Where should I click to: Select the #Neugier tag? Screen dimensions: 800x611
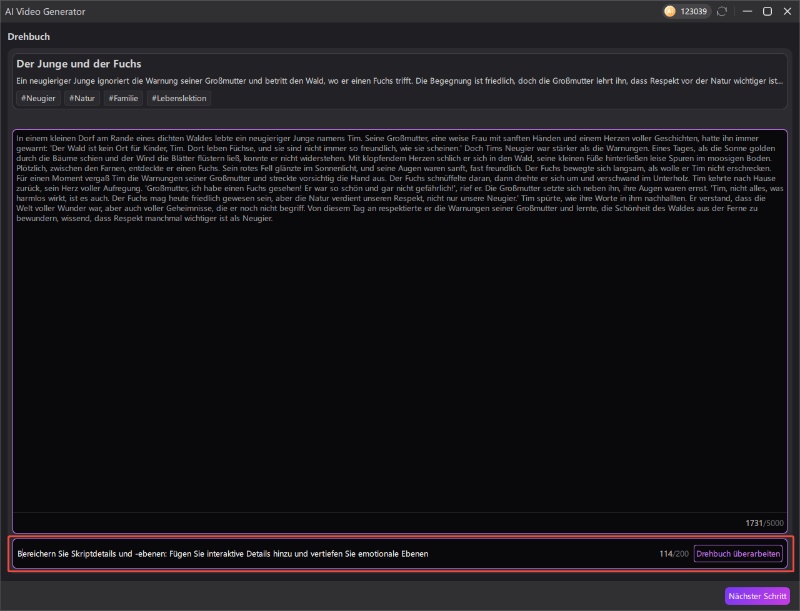pyautogui.click(x=38, y=98)
